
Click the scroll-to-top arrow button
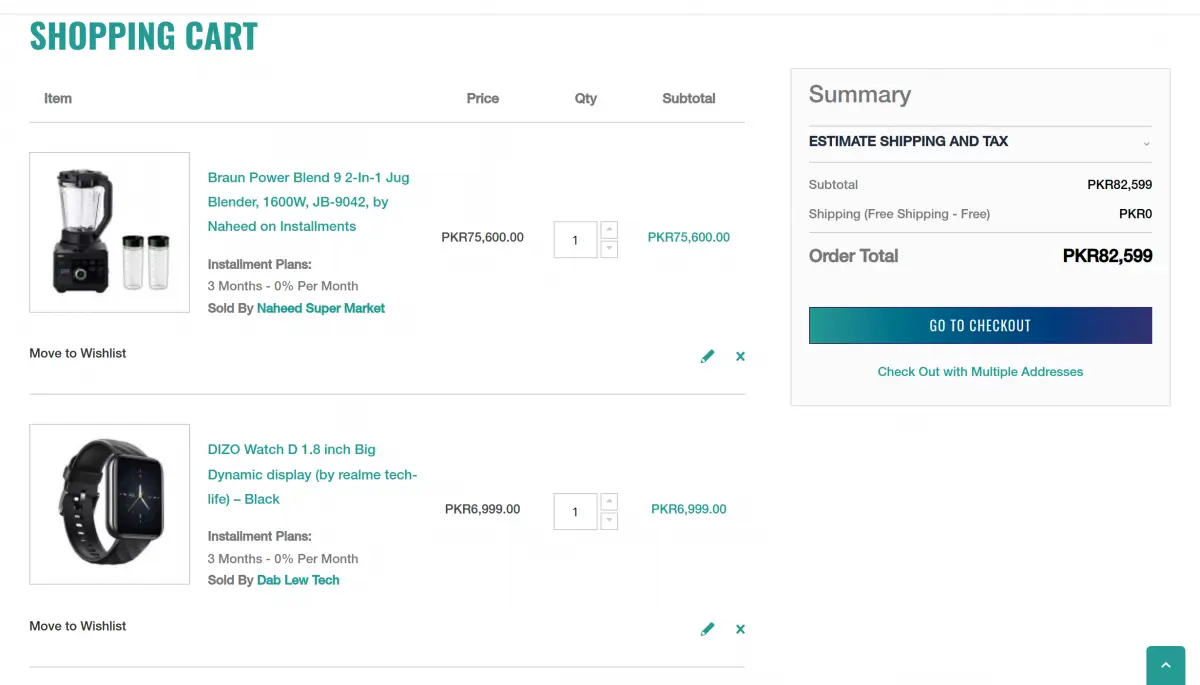[x=1164, y=666]
